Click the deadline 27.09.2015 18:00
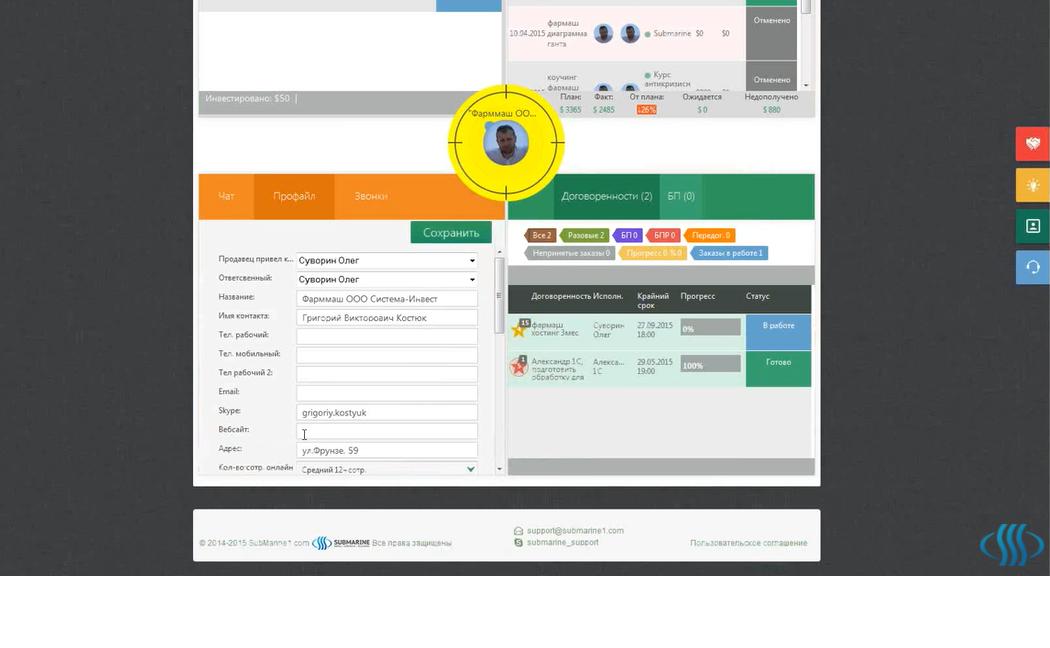Screen dimensions: 1050x648 654,329
